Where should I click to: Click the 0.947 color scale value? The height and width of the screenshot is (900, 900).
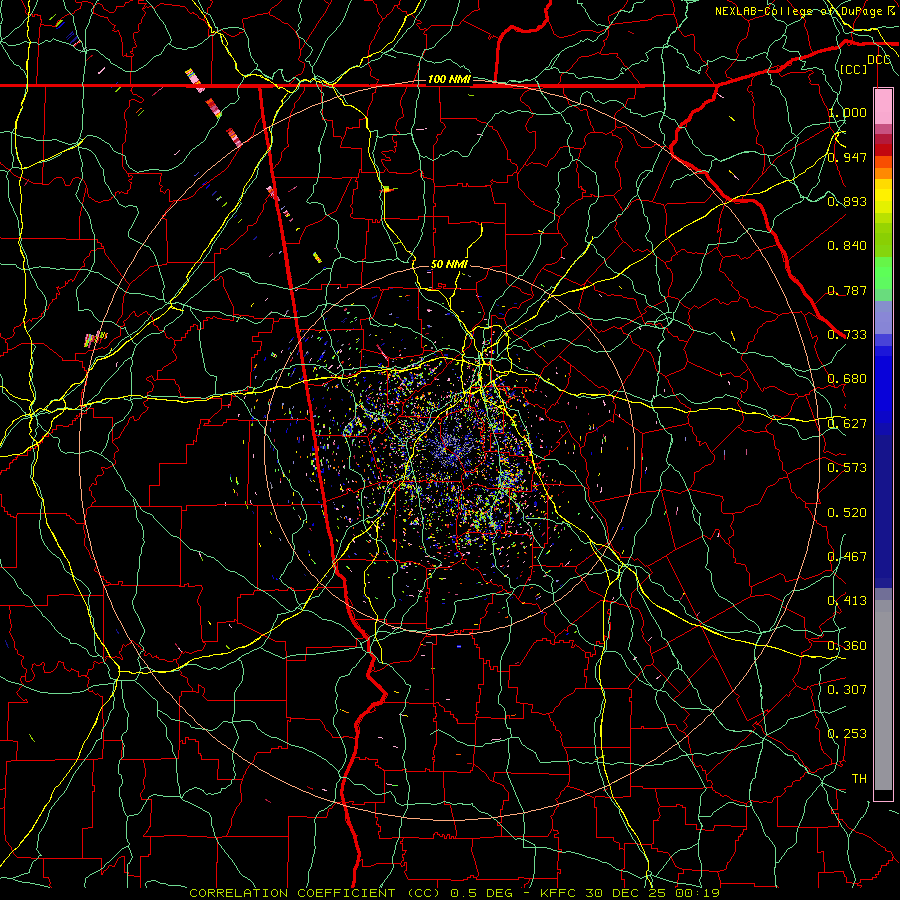click(x=847, y=157)
